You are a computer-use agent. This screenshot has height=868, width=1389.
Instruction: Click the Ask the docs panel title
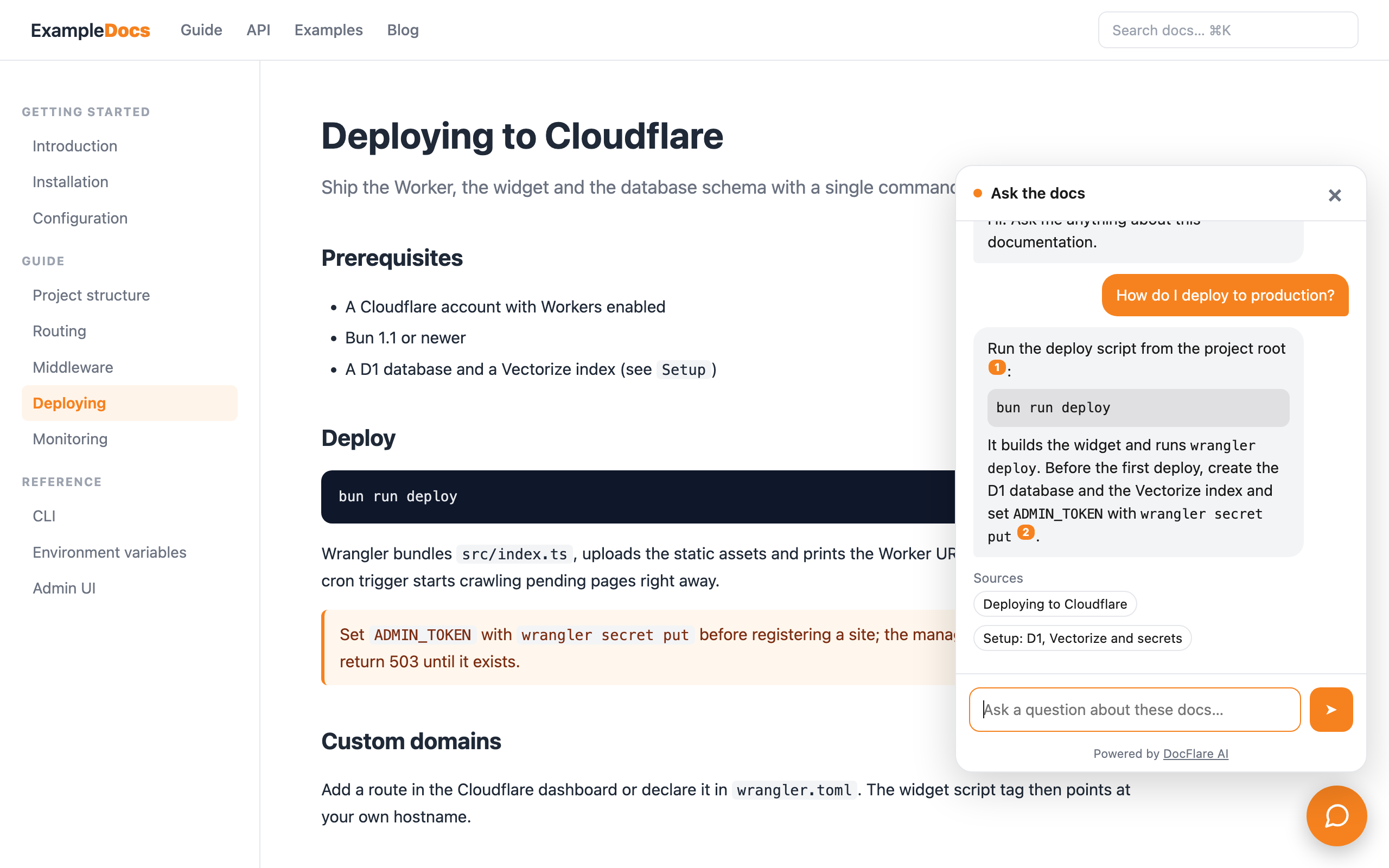[1038, 194]
